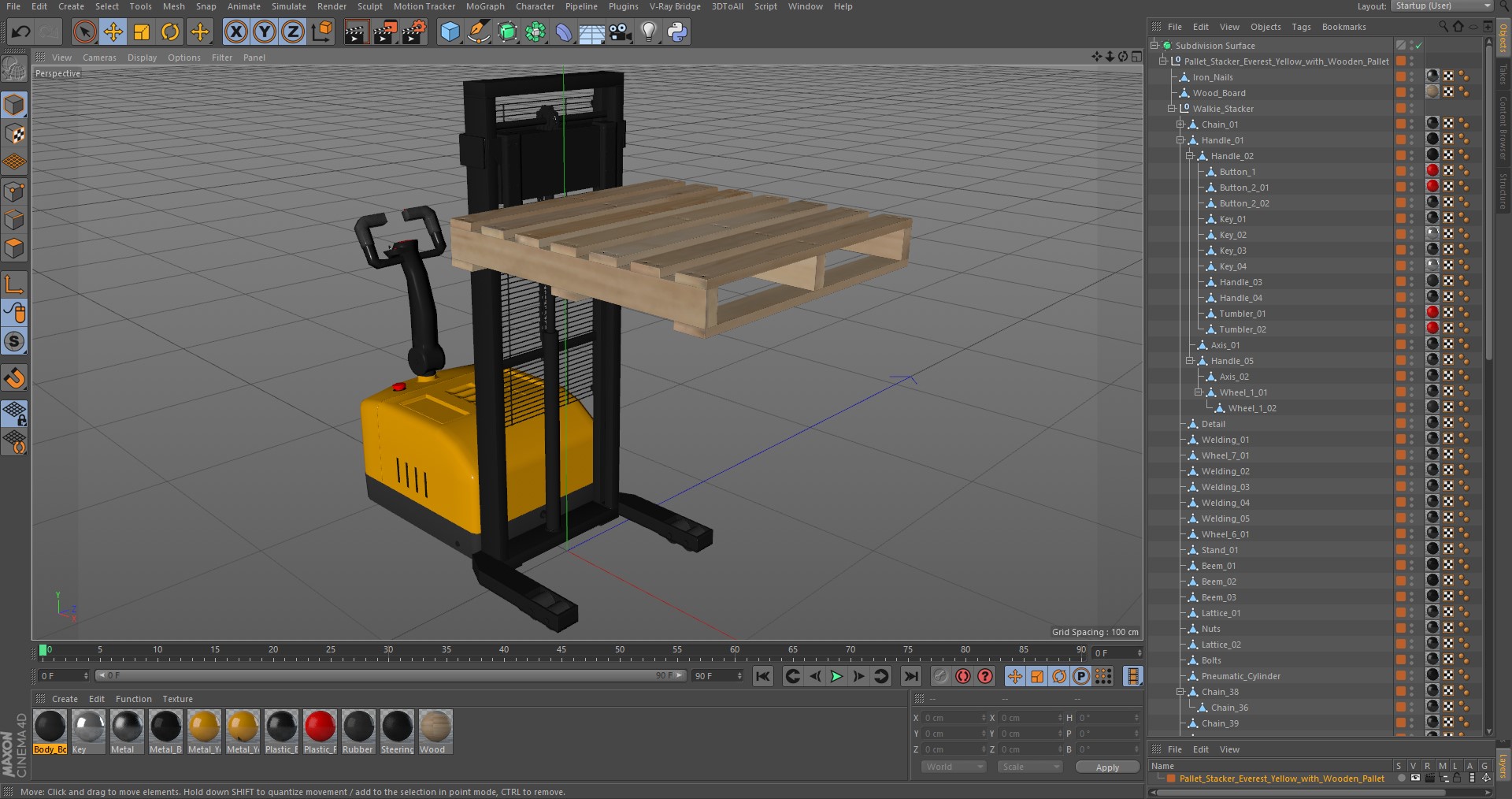This screenshot has width=1512, height=799.
Task: Open the Simulate menu
Action: click(x=288, y=6)
